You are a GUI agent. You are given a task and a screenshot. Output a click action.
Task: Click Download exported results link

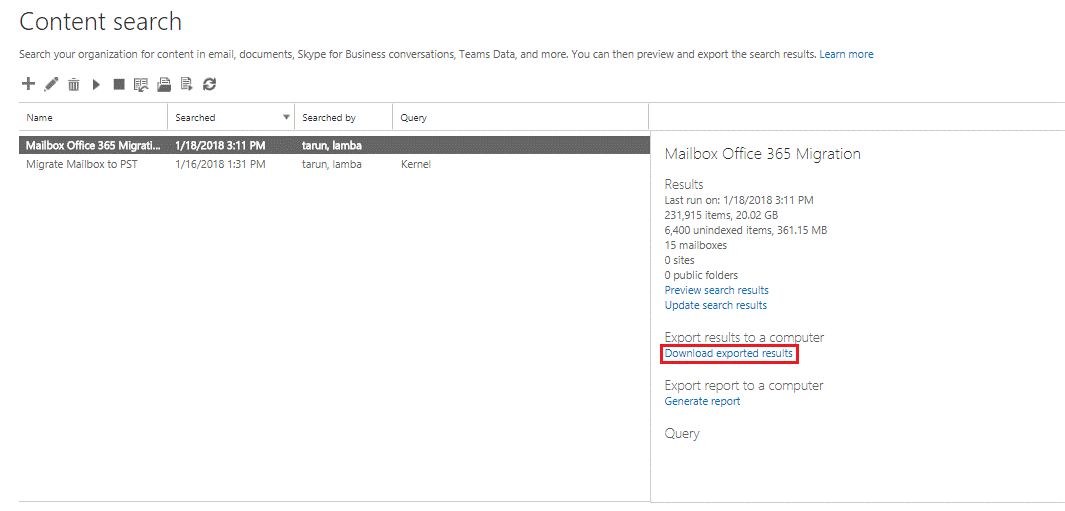click(x=729, y=353)
